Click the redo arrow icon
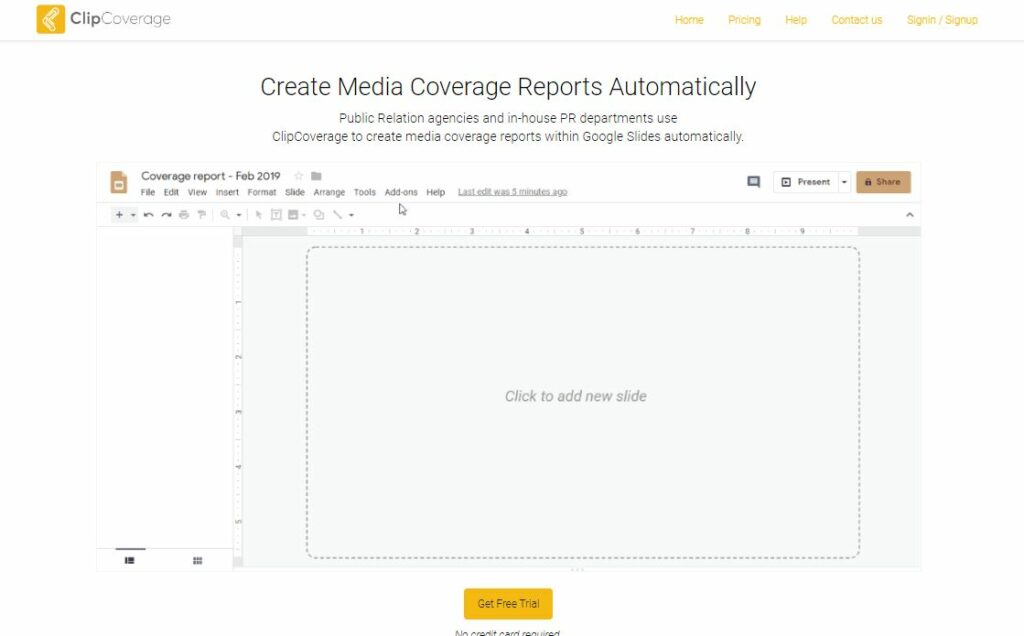The image size is (1024, 636). (166, 214)
